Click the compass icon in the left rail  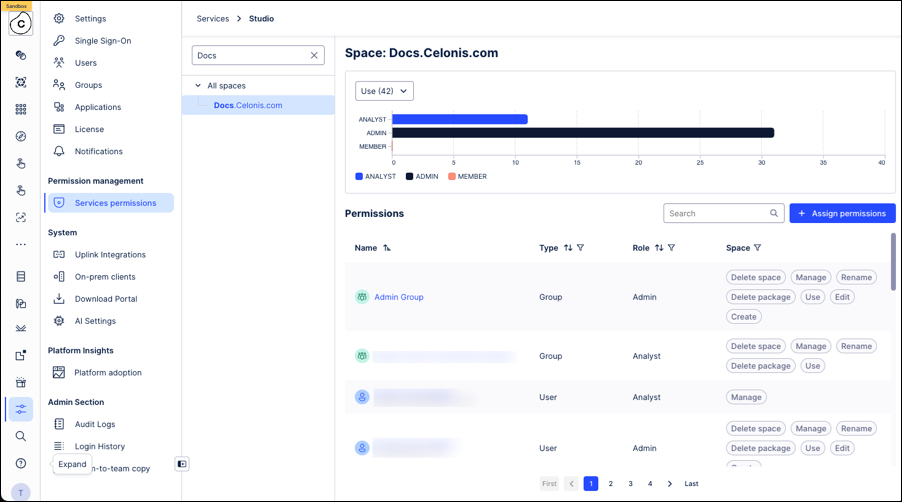21,136
